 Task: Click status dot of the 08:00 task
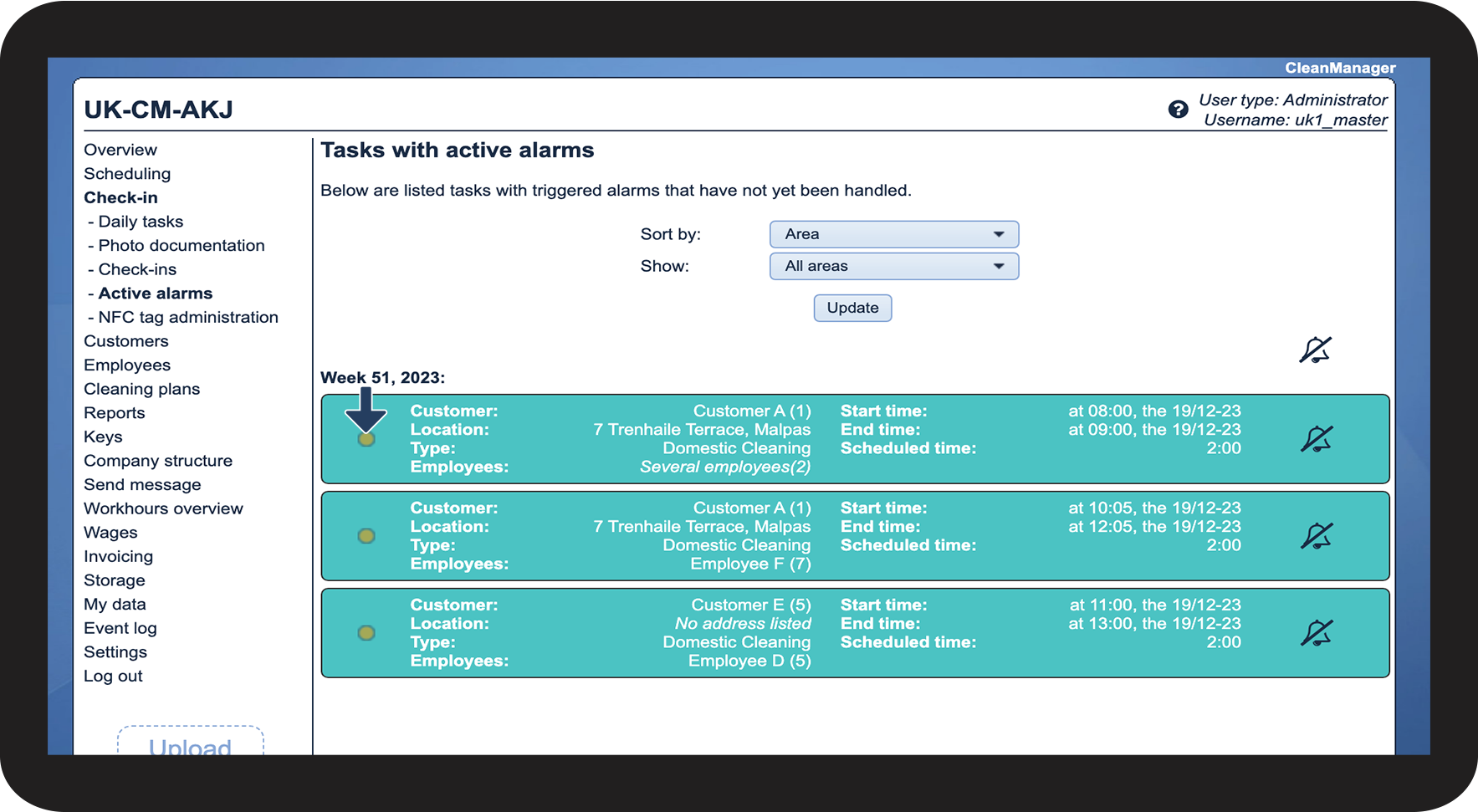pyautogui.click(x=366, y=439)
